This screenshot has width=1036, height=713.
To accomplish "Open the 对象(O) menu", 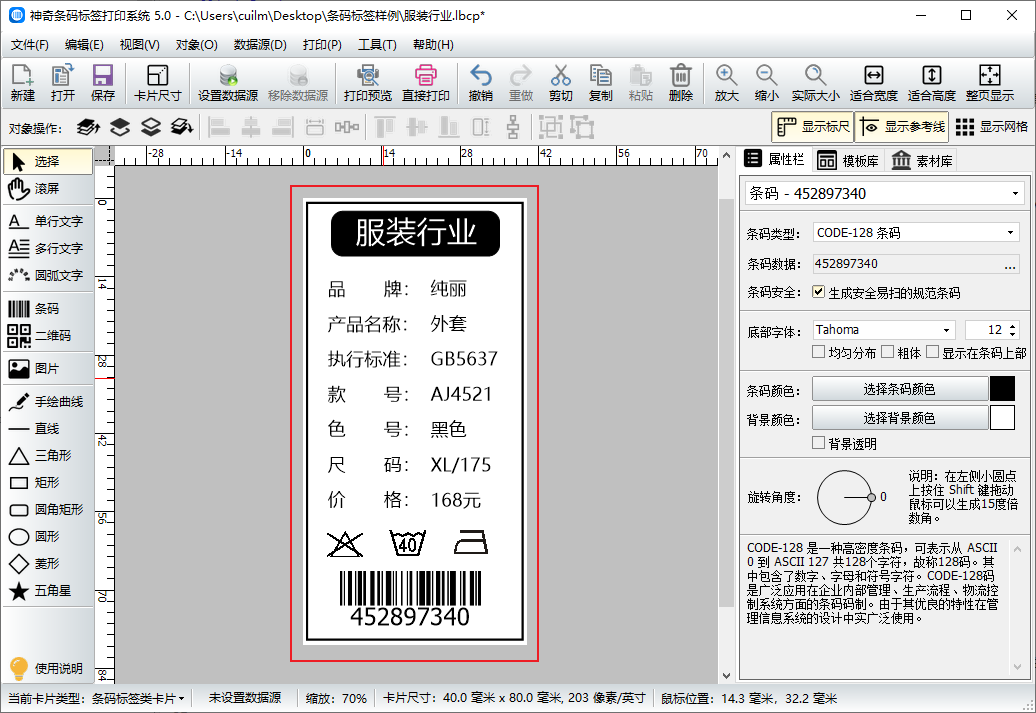I will point(196,45).
